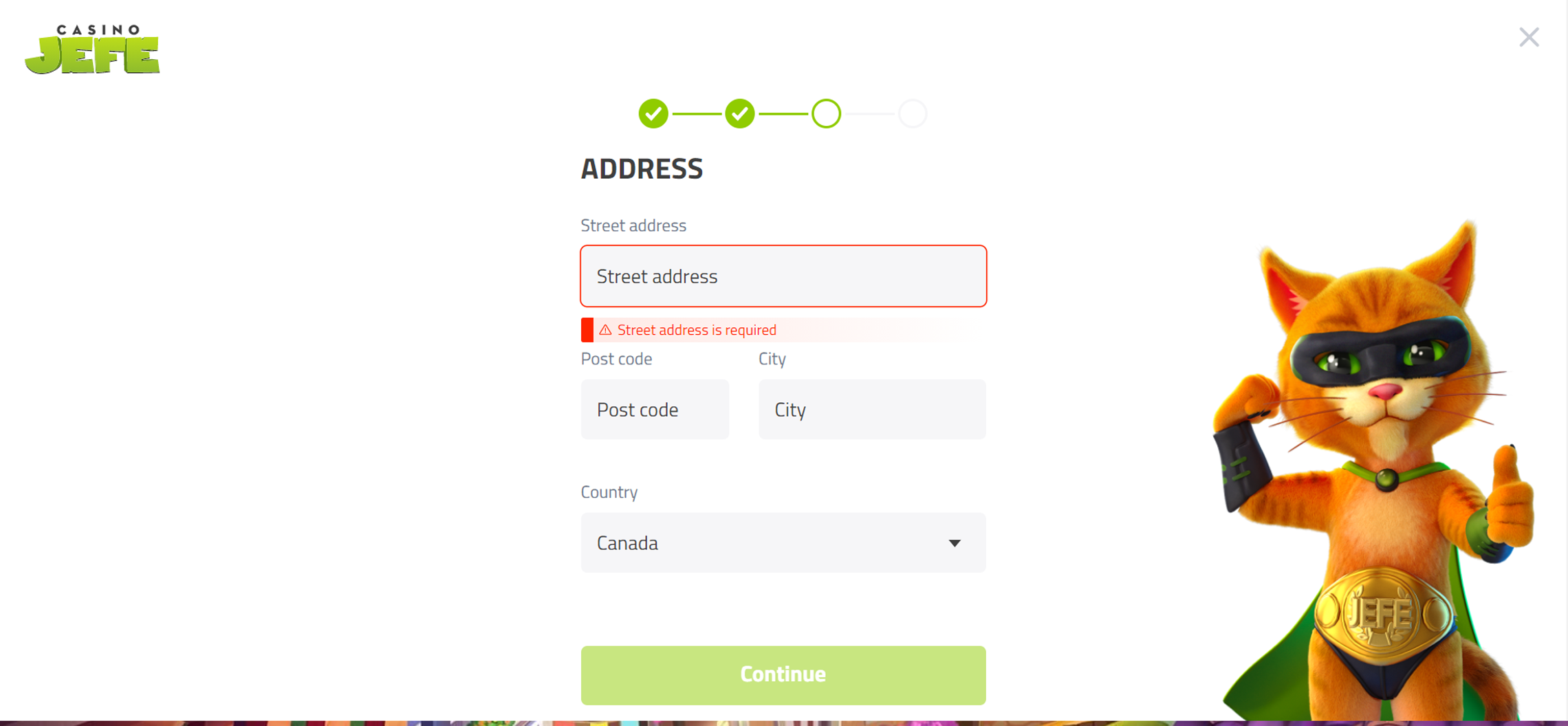Click the warning triangle icon in error message

tap(605, 330)
